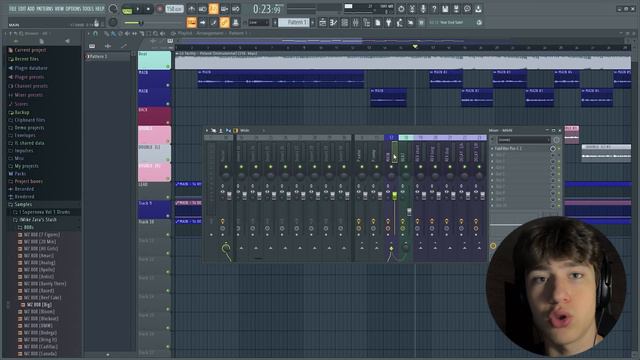Open the plugin picker plug icon
The height and width of the screenshot is (360, 640).
click(389, 23)
